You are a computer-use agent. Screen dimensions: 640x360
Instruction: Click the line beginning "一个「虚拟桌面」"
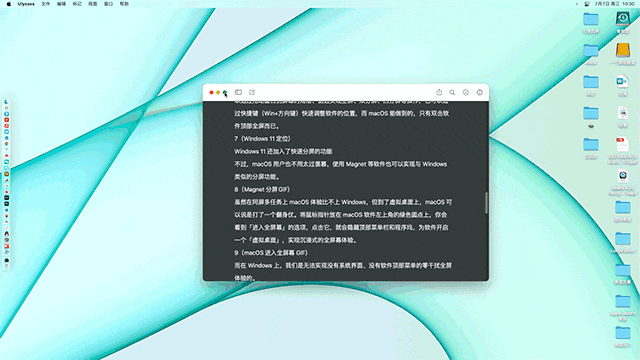(x=296, y=240)
